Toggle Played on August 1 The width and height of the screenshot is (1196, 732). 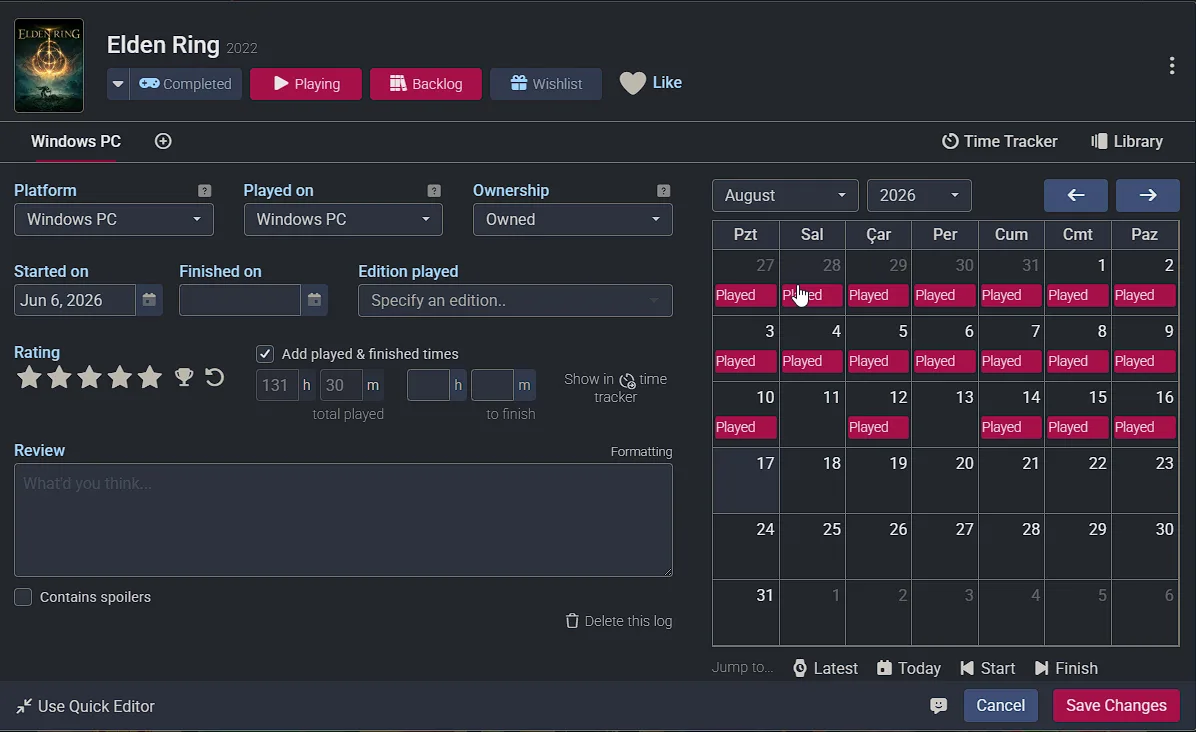click(x=1077, y=295)
